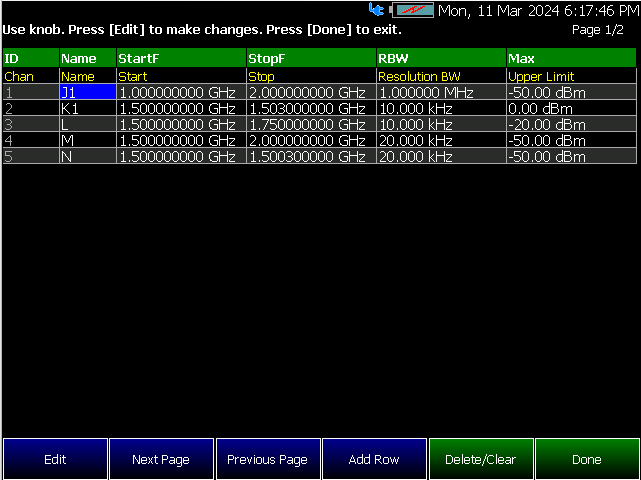Image resolution: width=641 pixels, height=480 pixels.
Task: Click the 1.000000000 GHz start frequency cell
Action: point(182,92)
